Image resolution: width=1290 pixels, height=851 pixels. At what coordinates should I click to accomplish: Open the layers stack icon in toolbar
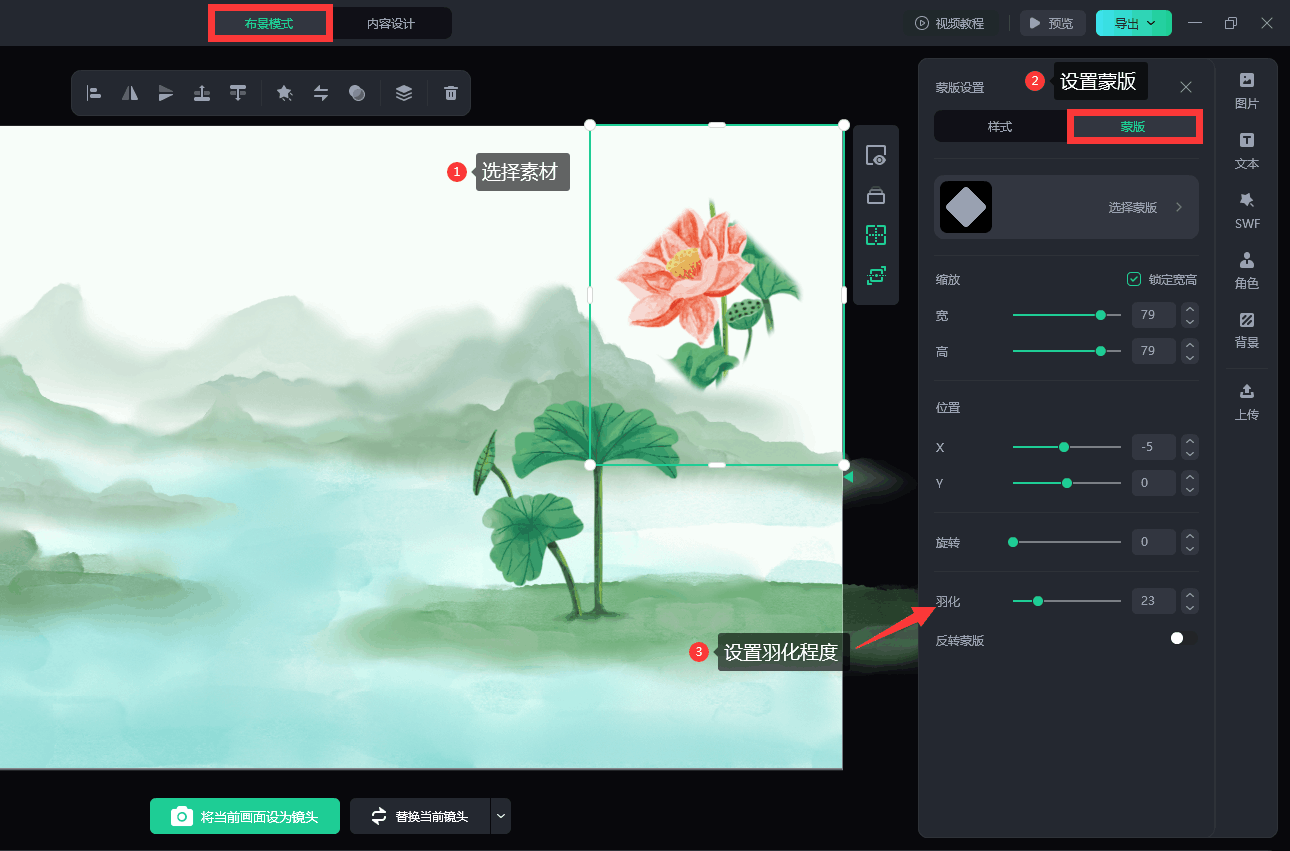pos(404,93)
